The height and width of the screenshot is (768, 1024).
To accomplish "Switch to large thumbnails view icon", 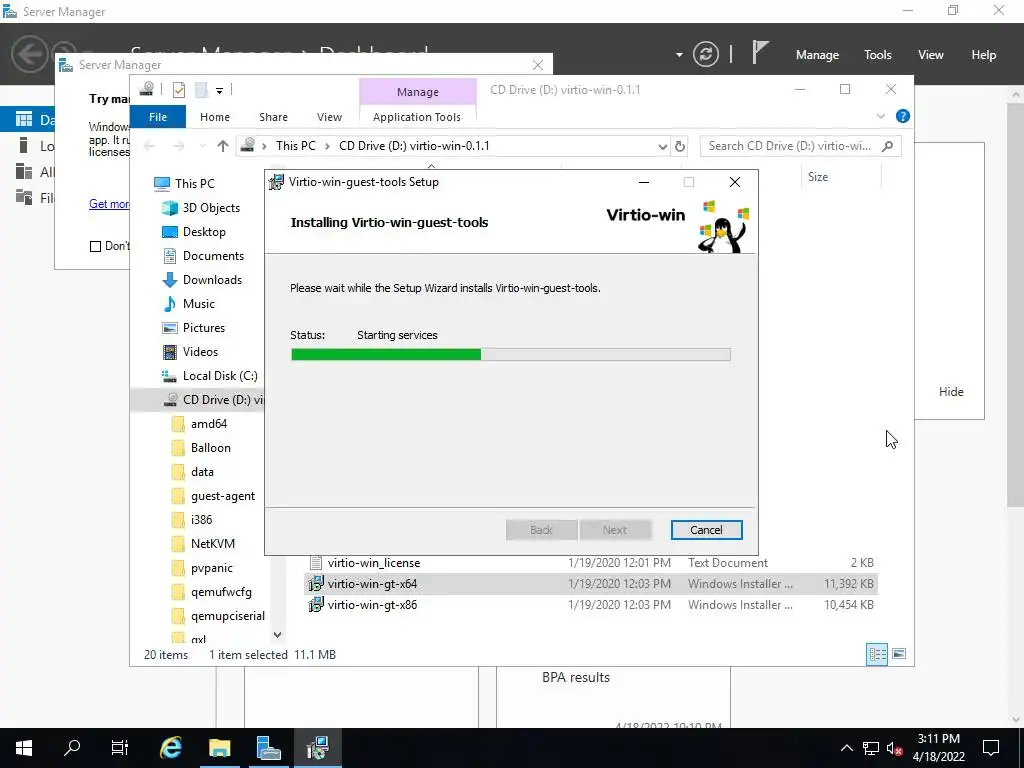I will click(x=899, y=654).
